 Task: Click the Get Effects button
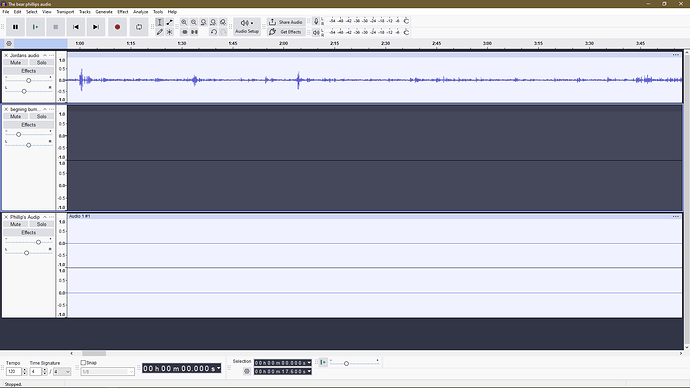tap(286, 32)
